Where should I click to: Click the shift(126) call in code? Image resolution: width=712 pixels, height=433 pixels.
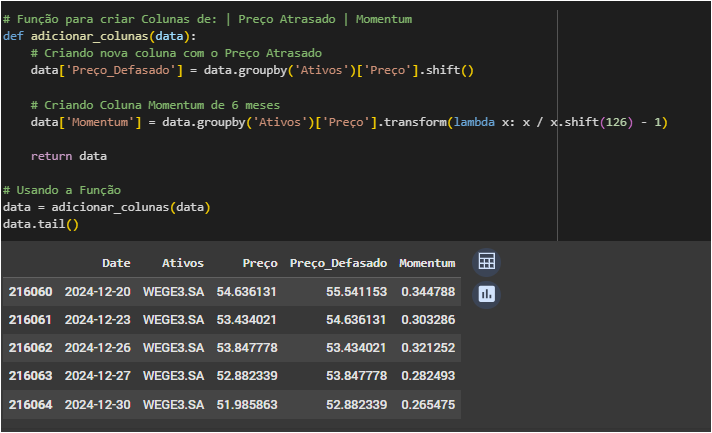pos(598,122)
